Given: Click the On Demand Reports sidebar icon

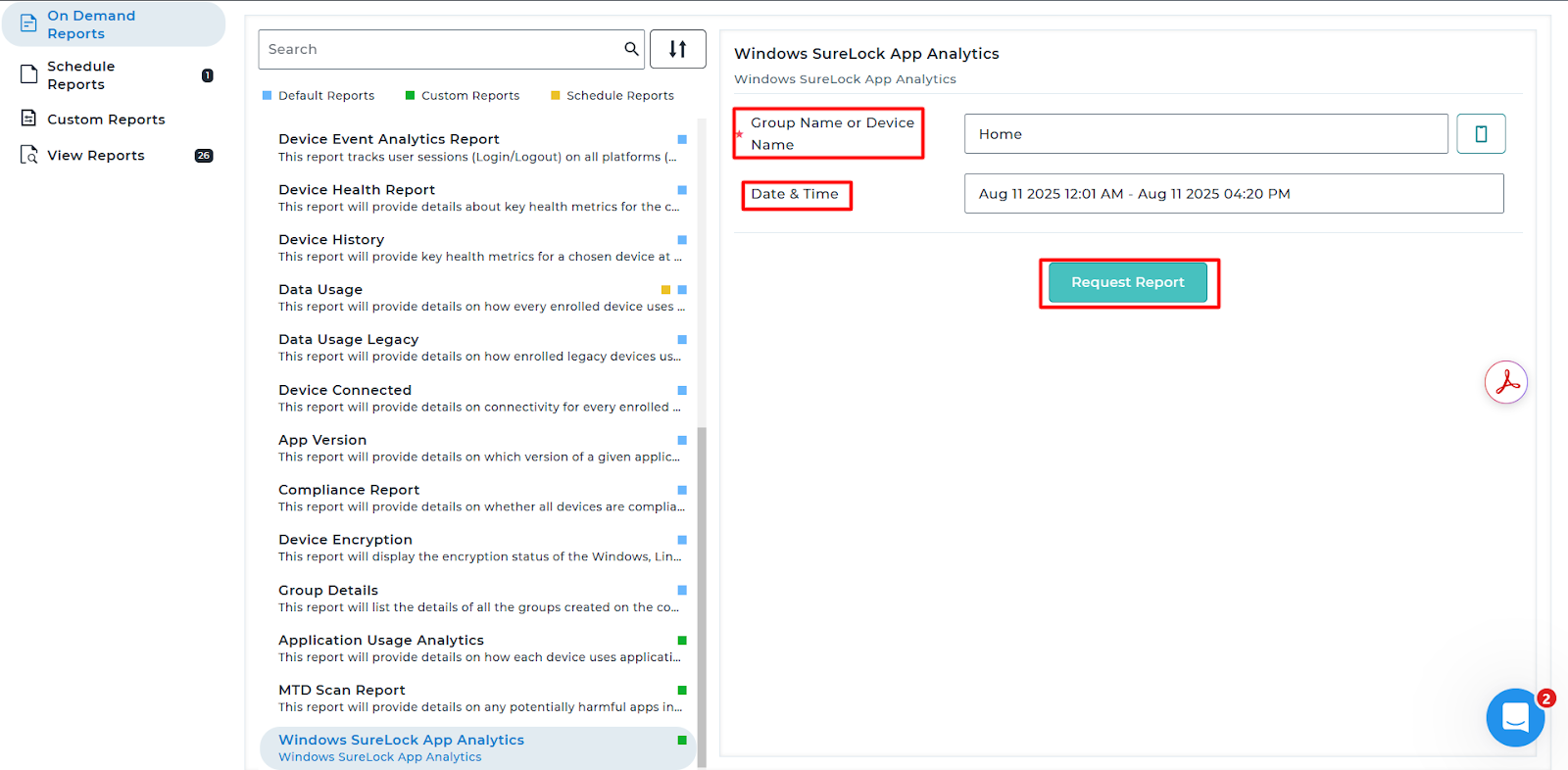Looking at the screenshot, I should point(28,24).
